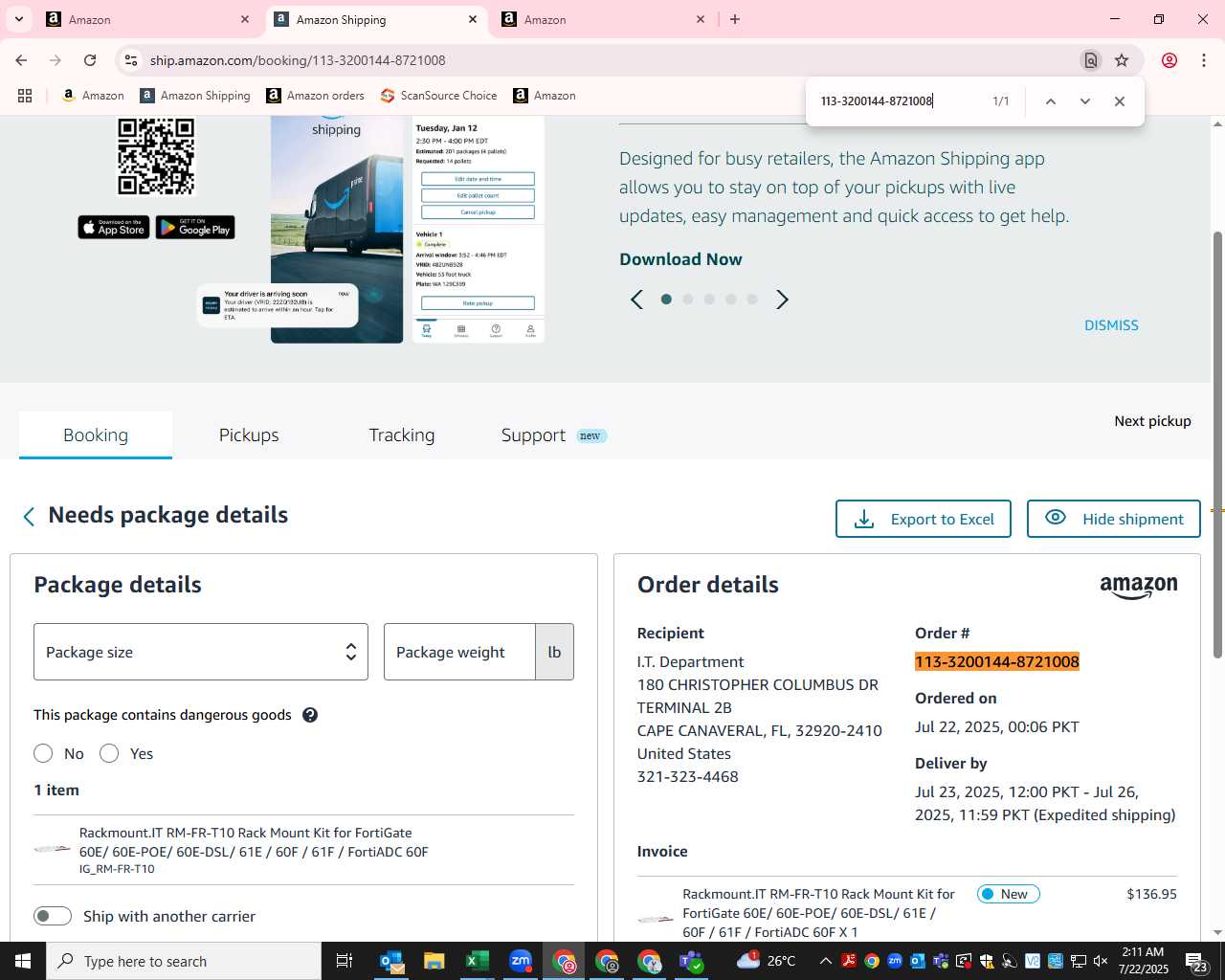Click the find-in-page previous result arrow
Image resolution: width=1225 pixels, height=980 pixels.
pos(1050,101)
